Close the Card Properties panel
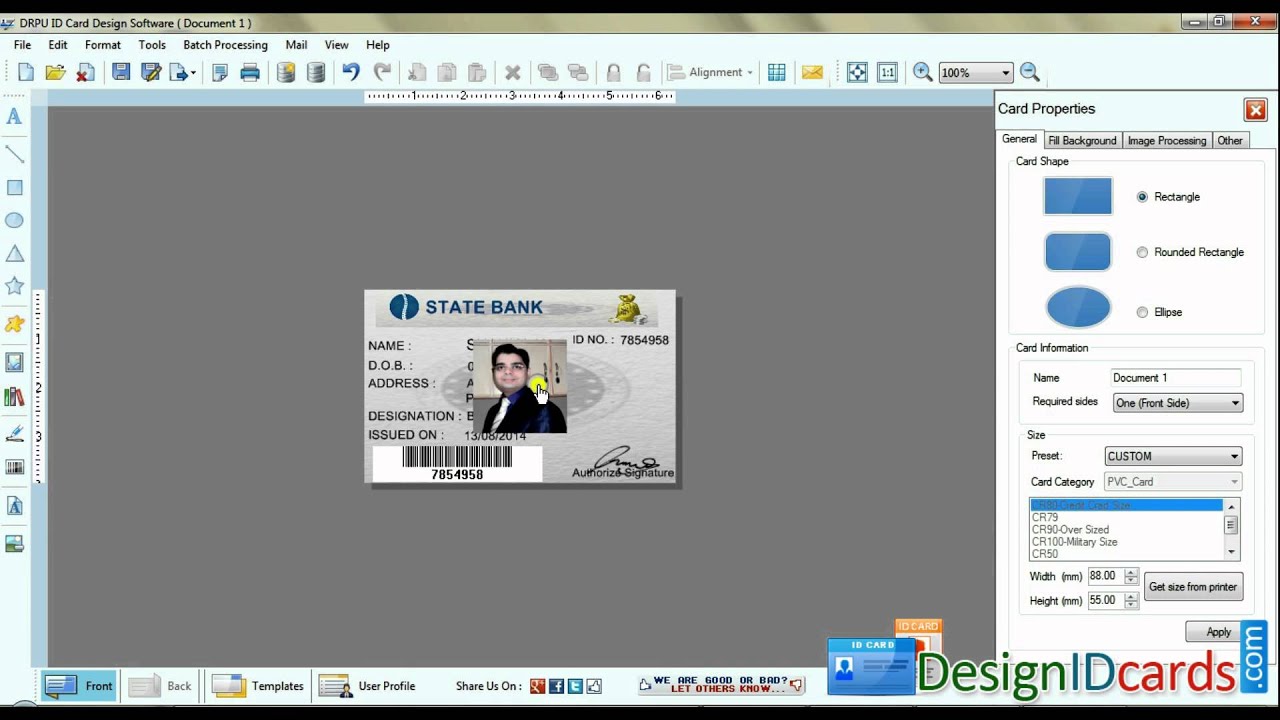 pos(1255,110)
